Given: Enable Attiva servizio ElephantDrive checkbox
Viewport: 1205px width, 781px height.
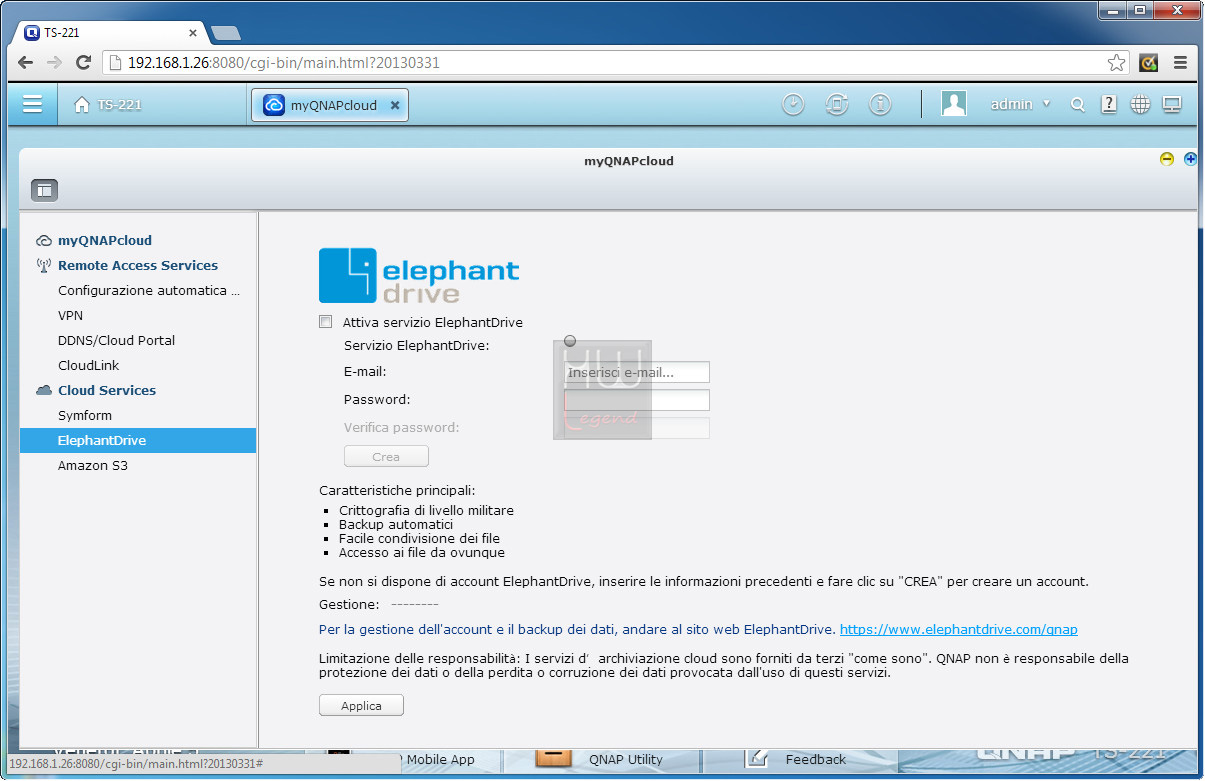Looking at the screenshot, I should point(325,322).
